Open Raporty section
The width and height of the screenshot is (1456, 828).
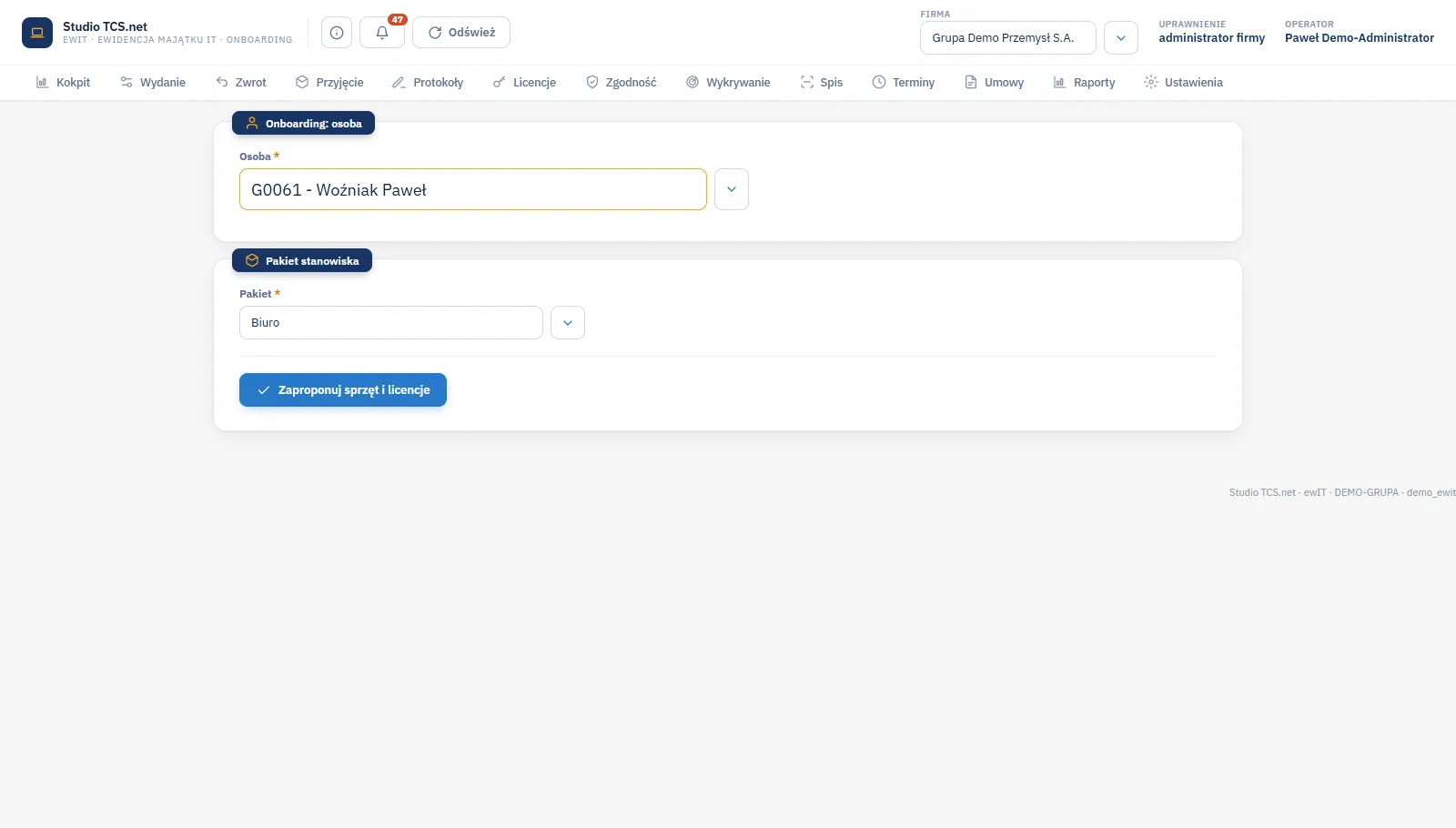1084,82
